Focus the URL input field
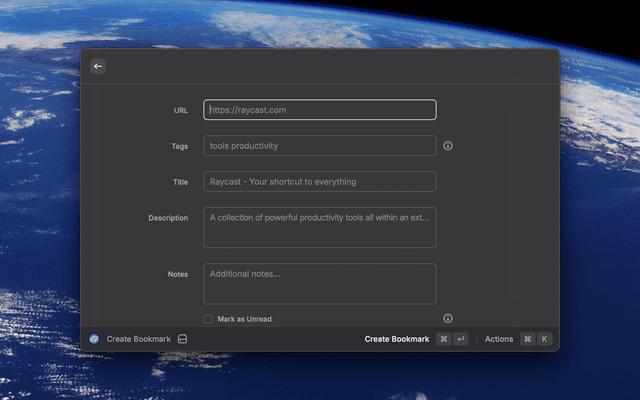This screenshot has height=400, width=640. tap(320, 110)
